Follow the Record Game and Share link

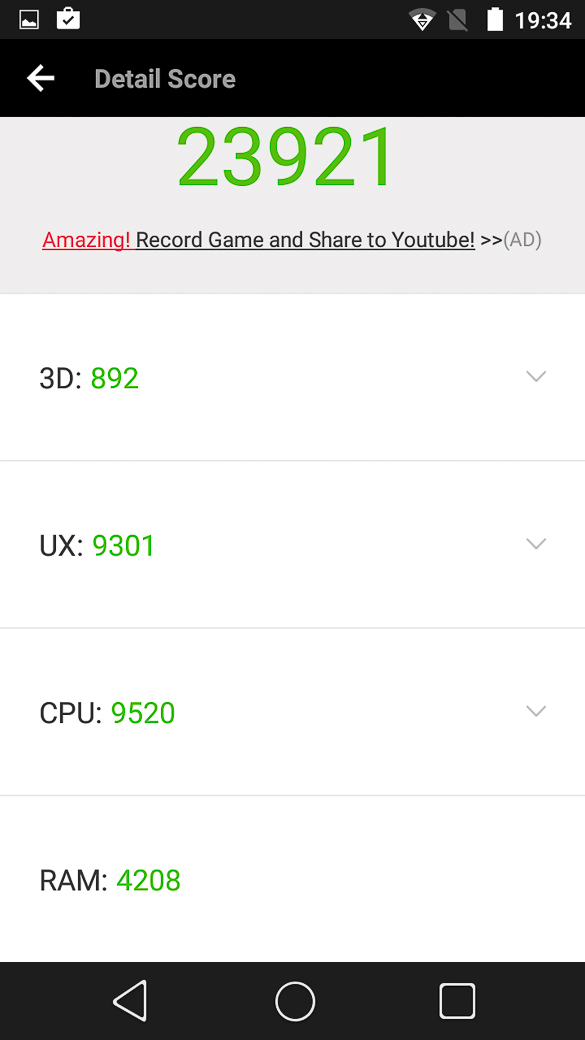coord(305,240)
